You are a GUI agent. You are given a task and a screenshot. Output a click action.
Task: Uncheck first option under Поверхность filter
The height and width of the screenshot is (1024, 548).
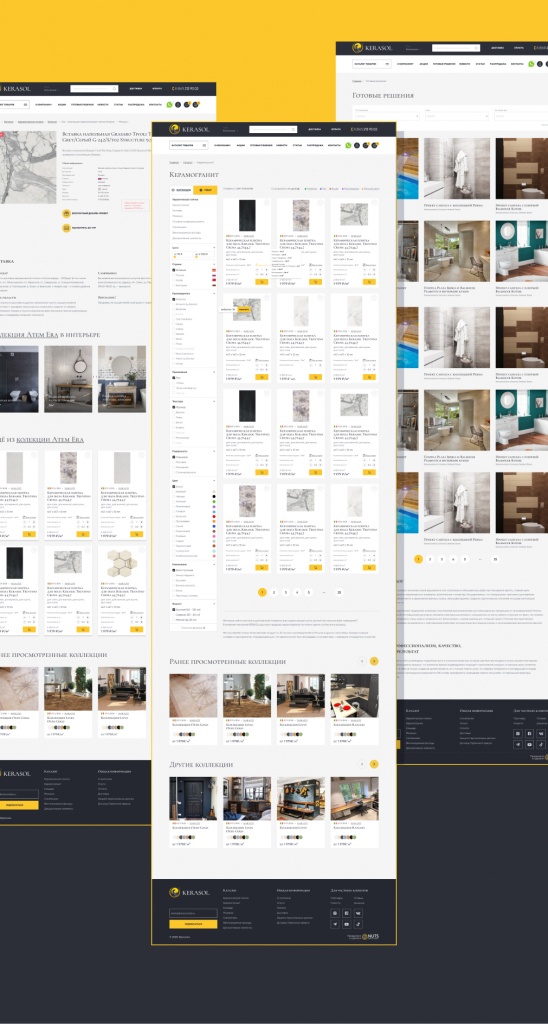pos(174,457)
